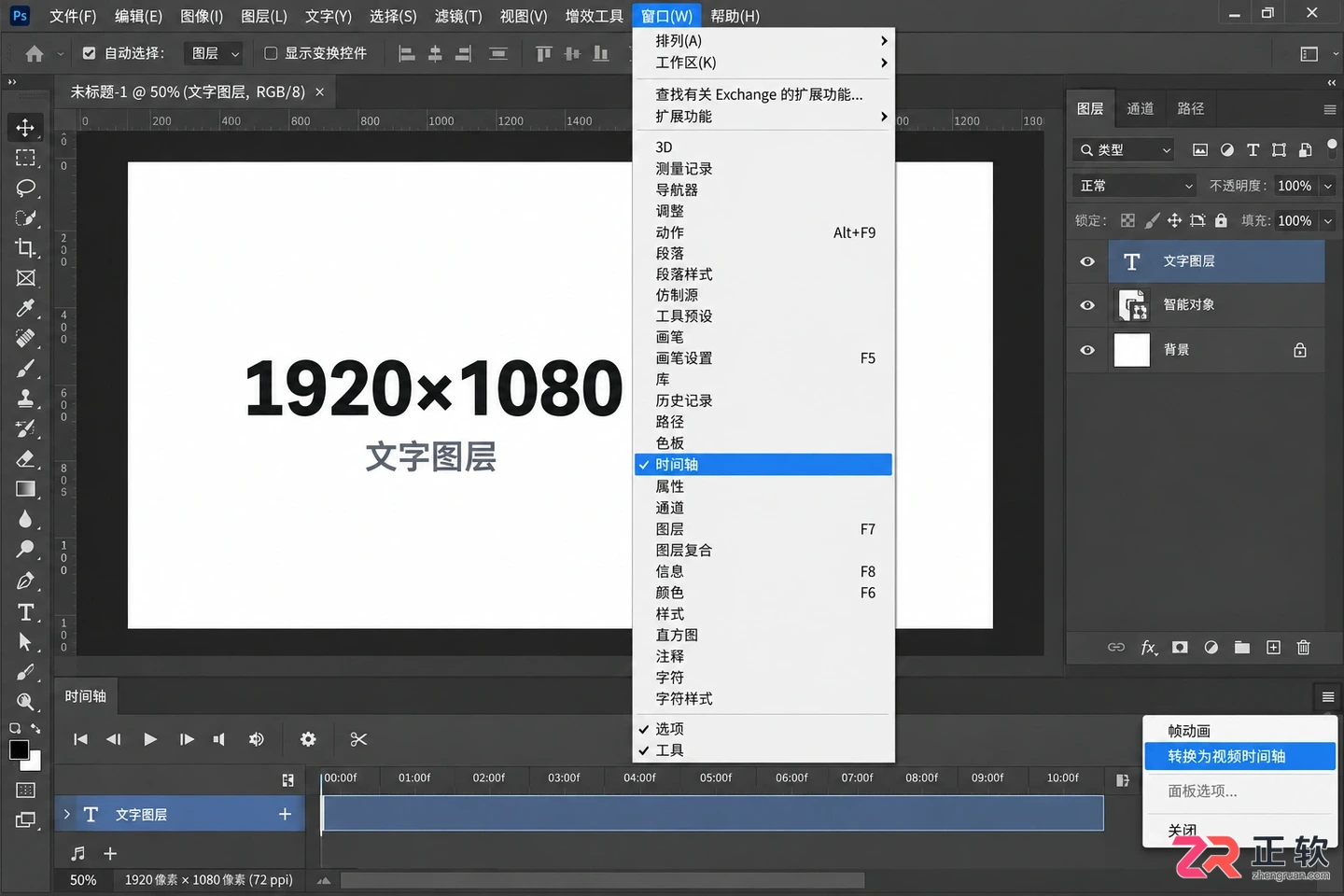Open the 图层 auto-select dropdown
This screenshot has width=1344, height=896.
(215, 53)
